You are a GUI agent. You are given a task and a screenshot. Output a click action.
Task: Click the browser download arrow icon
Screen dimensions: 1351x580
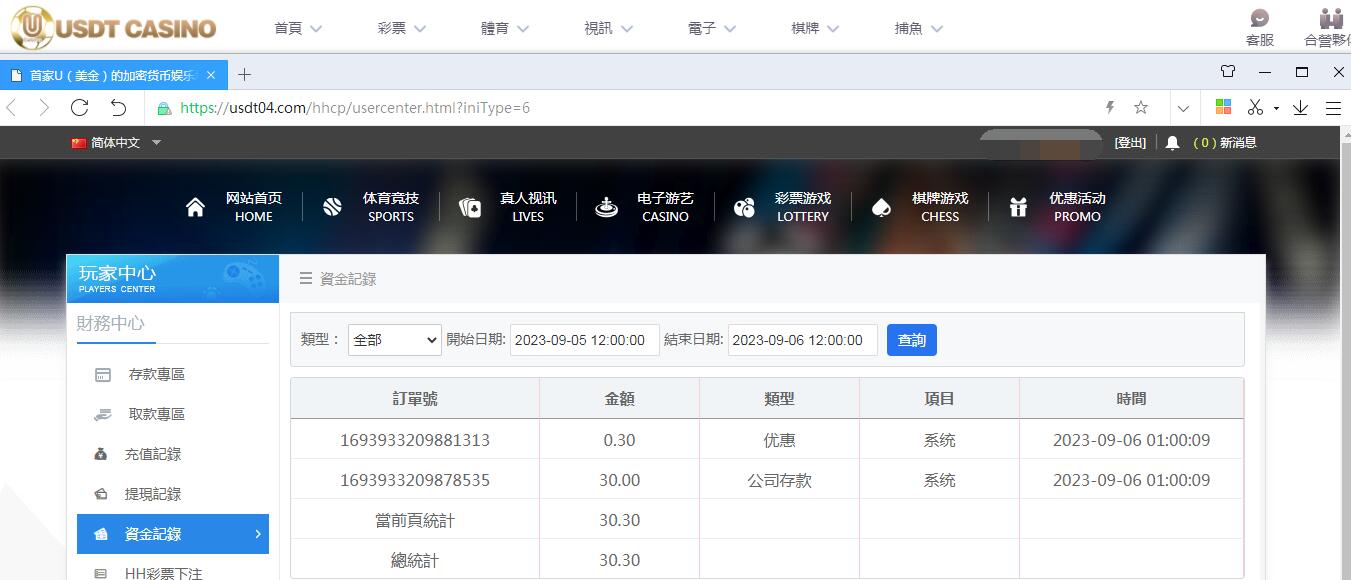point(1300,108)
